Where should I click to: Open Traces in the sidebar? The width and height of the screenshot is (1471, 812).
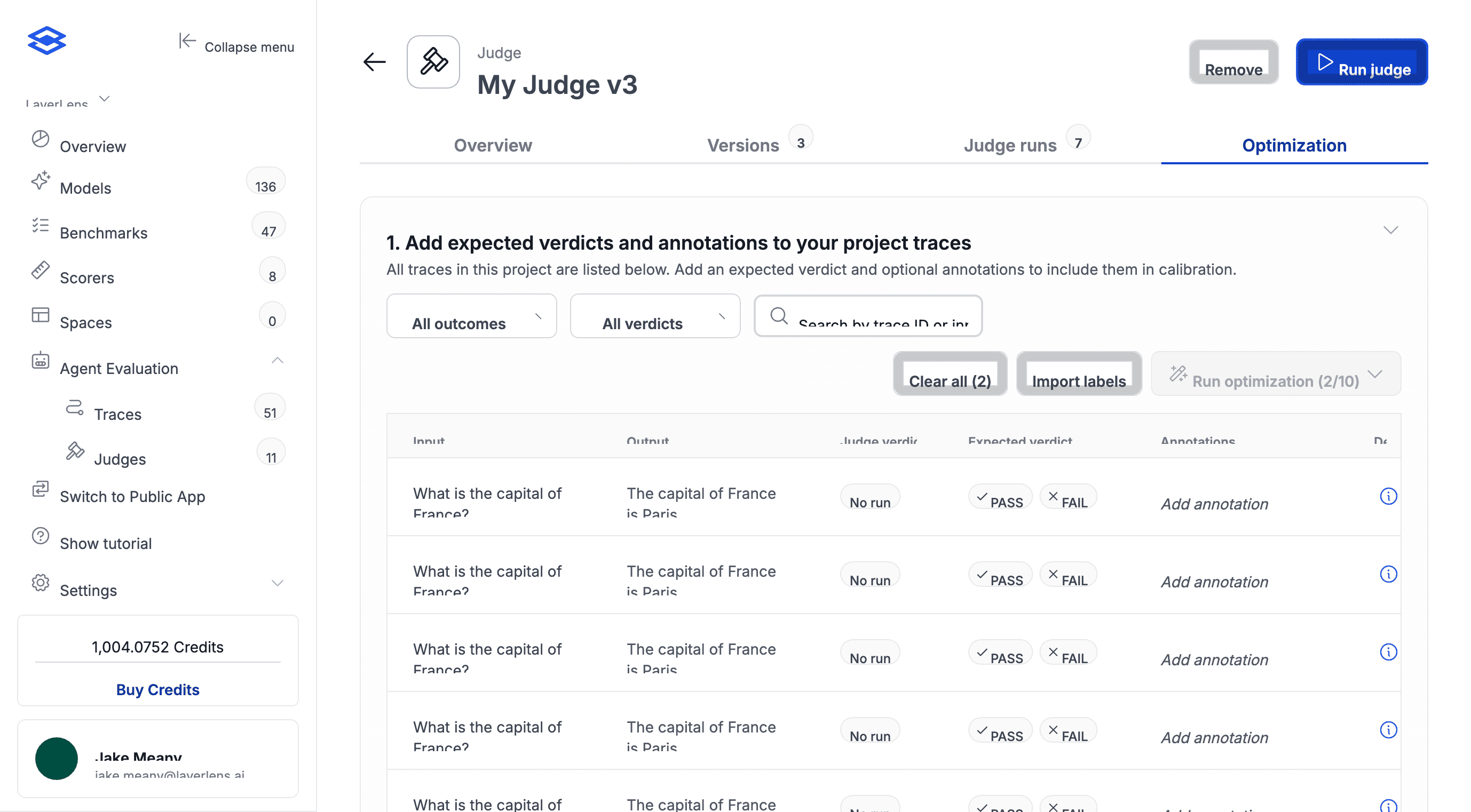click(x=117, y=413)
